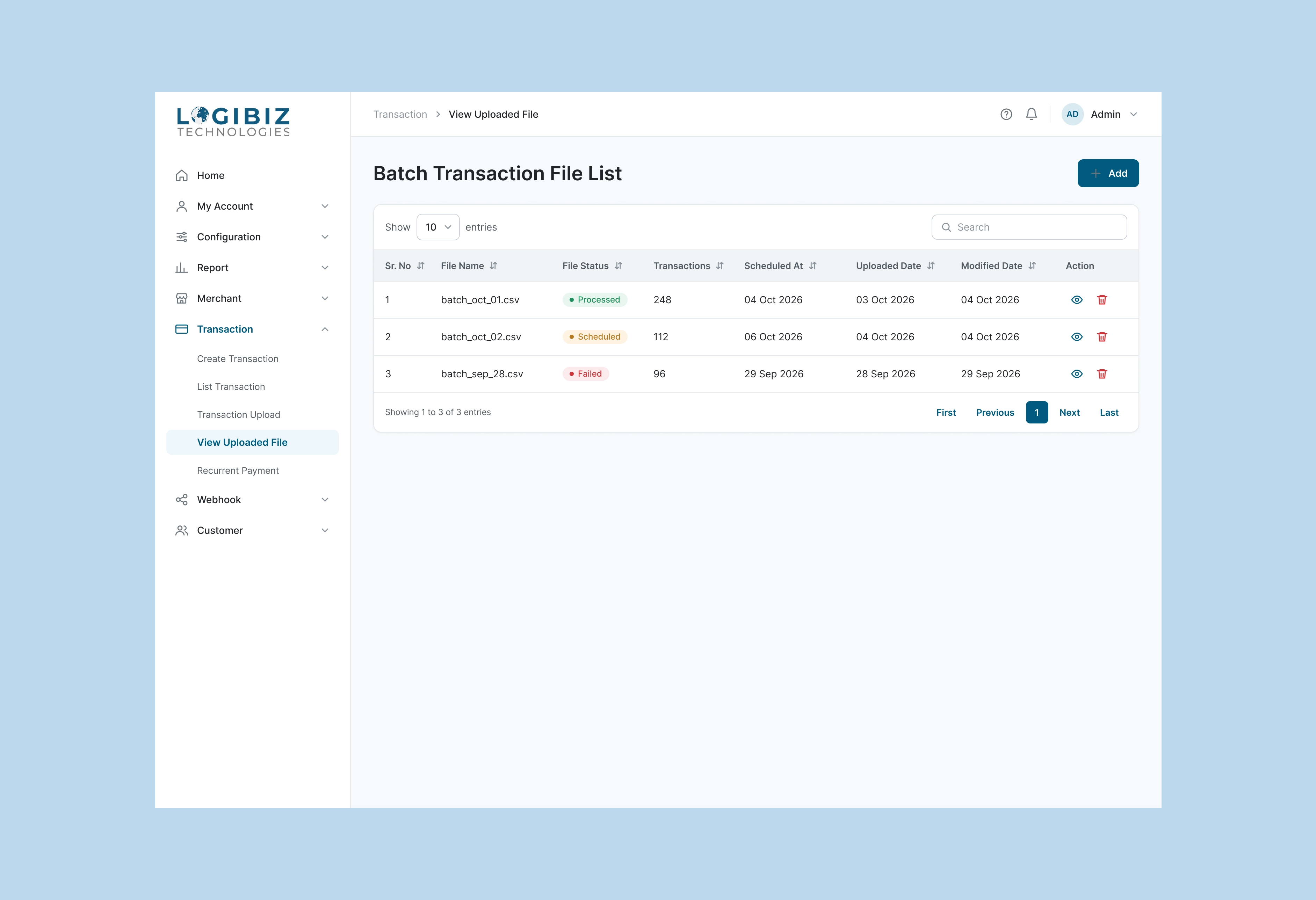The image size is (1316, 900).
Task: Sort by File Status column arrows
Action: coord(619,266)
